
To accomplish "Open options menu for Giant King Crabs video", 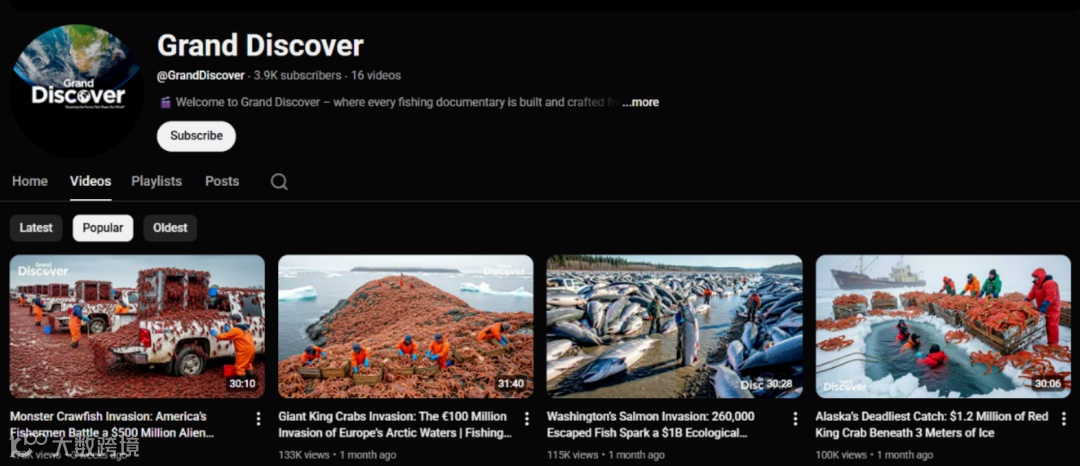I will tap(527, 419).
